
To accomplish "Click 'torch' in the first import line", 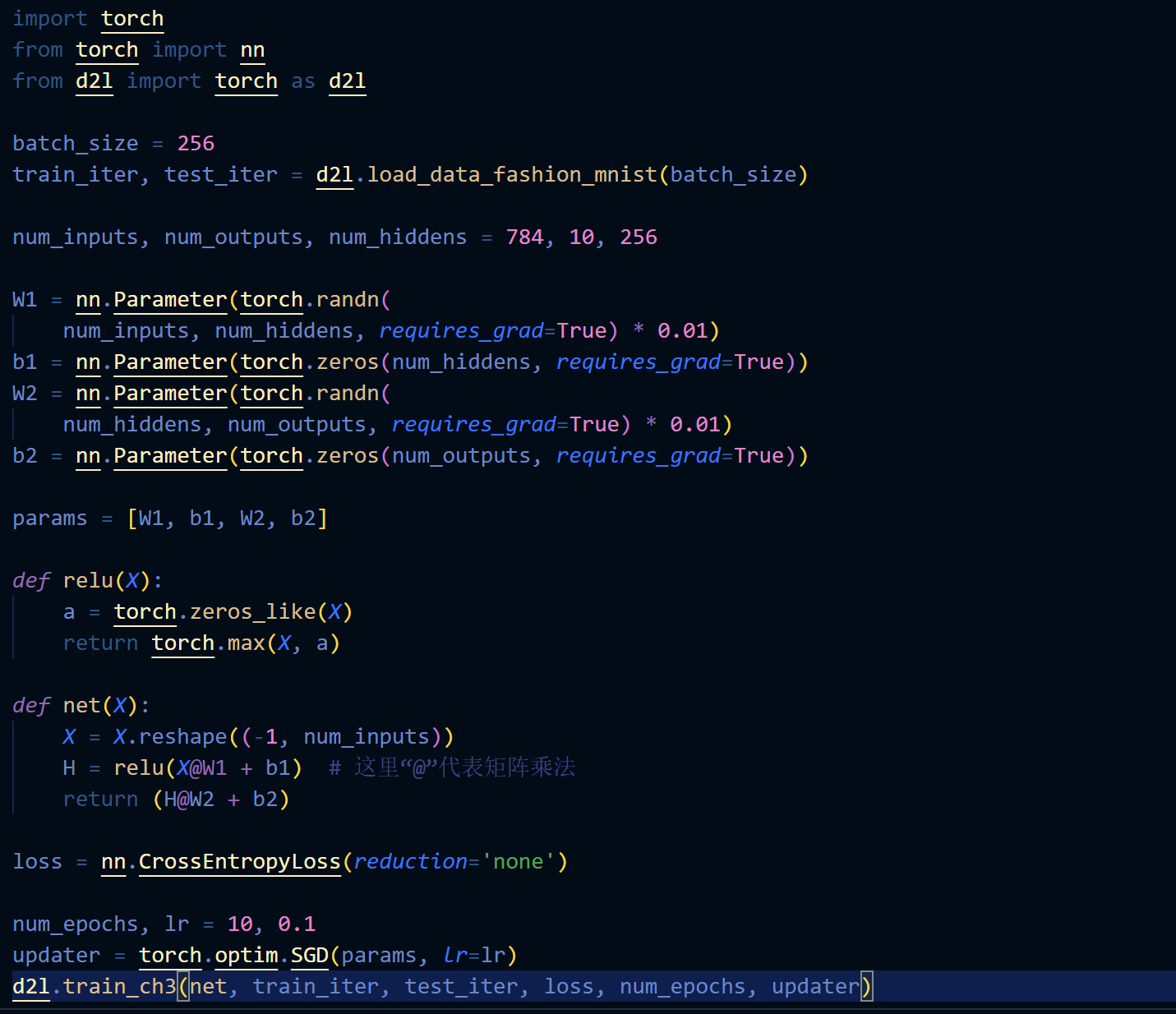I will tap(132, 19).
